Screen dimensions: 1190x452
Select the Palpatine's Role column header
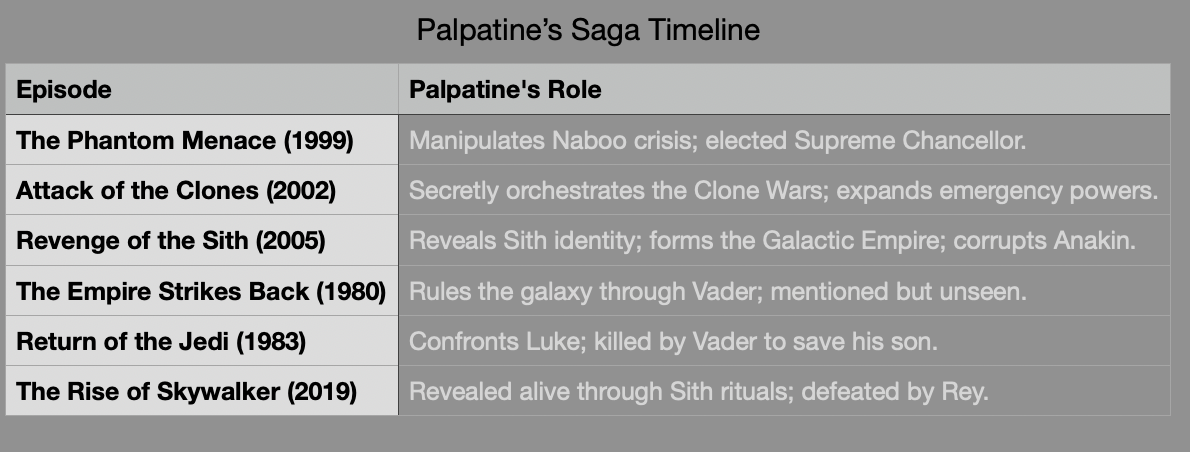(x=506, y=90)
